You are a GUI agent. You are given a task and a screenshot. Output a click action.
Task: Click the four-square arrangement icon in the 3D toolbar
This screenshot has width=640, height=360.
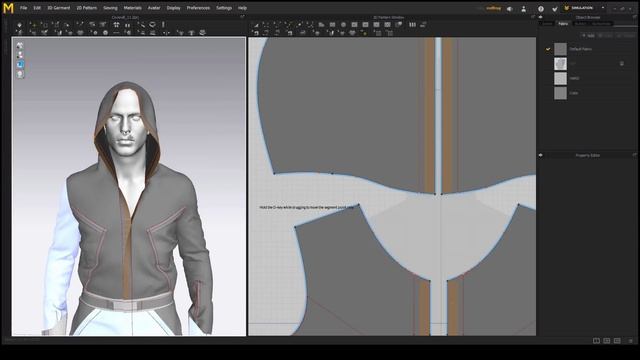tap(116, 25)
